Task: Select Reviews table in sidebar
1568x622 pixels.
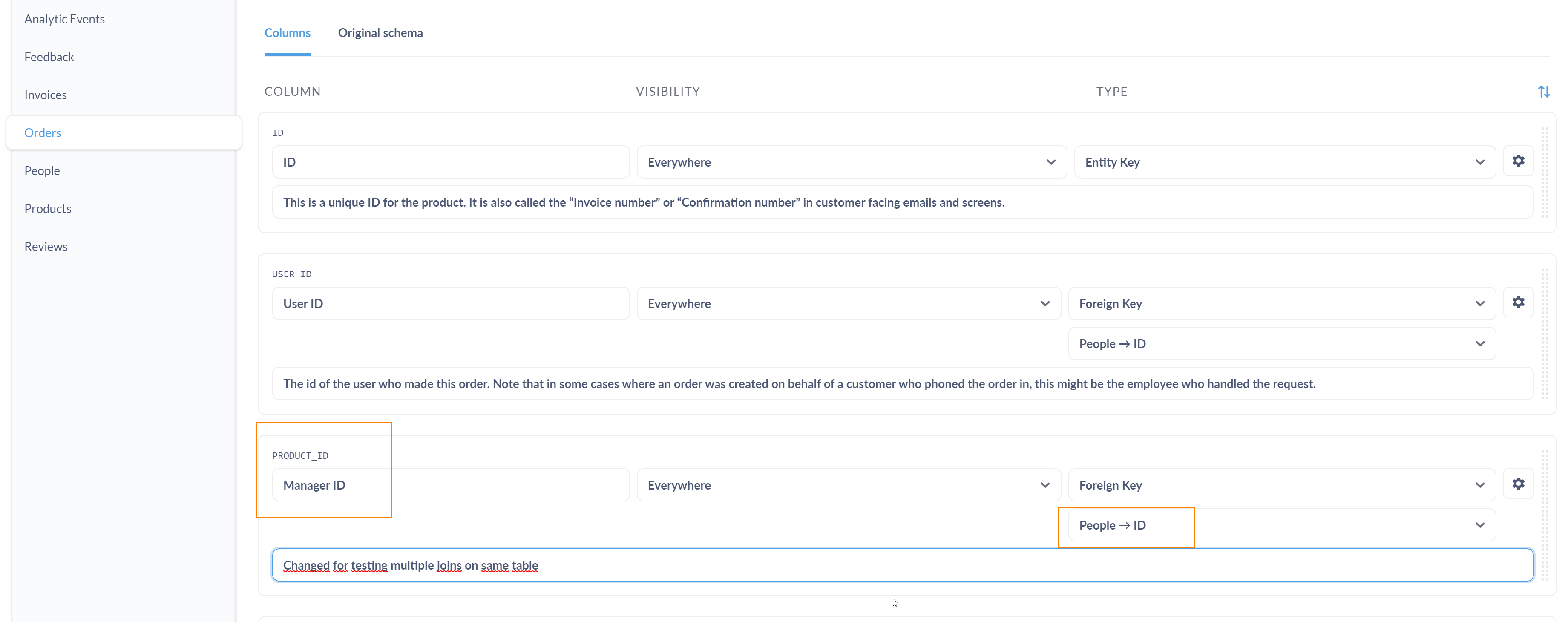Action: [x=46, y=247]
